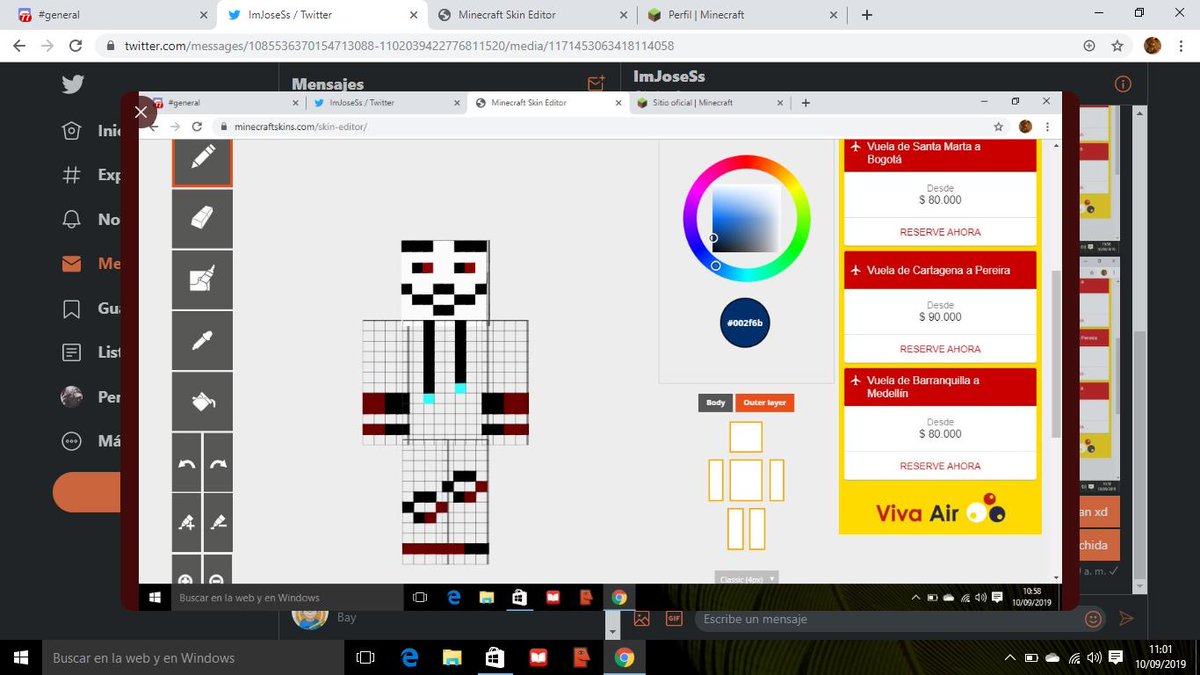This screenshot has width=1200, height=675.
Task: Open Task View on the bottom taskbar
Action: [x=365, y=658]
